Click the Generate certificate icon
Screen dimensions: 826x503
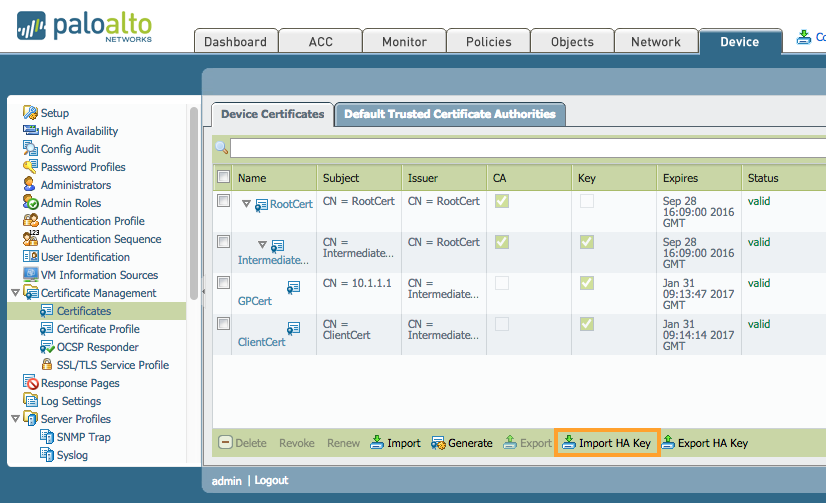click(x=438, y=443)
